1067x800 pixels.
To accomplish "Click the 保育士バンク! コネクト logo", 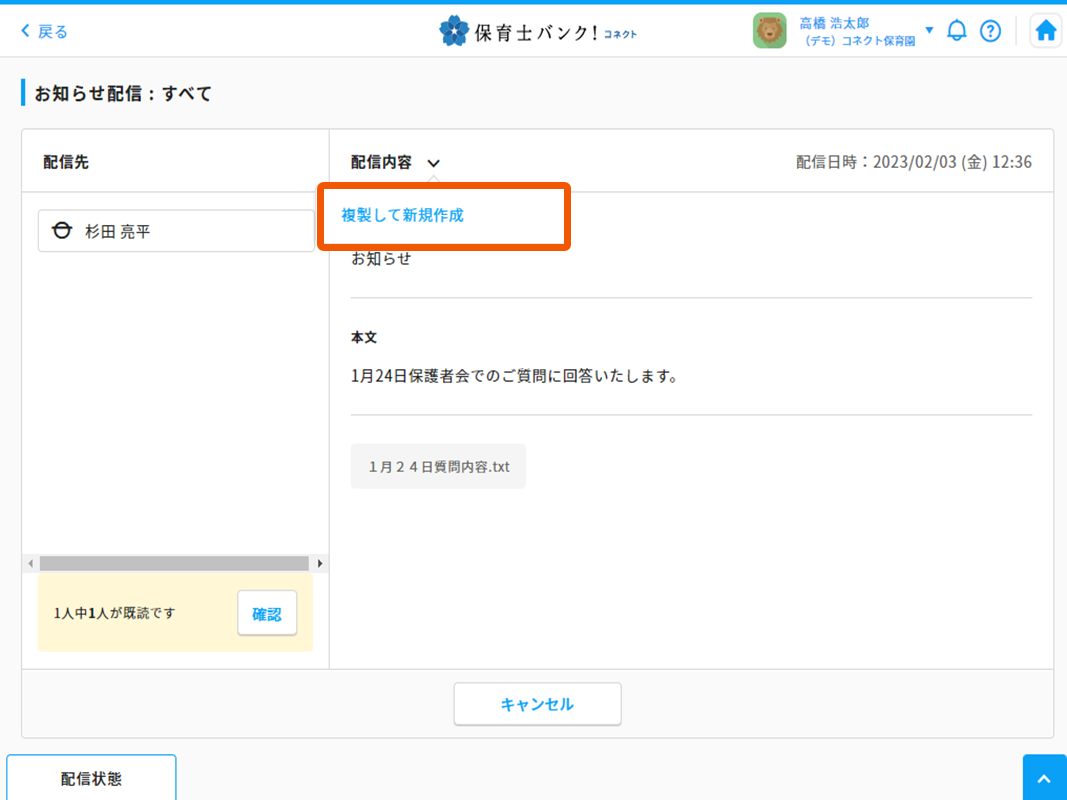I will point(538,31).
